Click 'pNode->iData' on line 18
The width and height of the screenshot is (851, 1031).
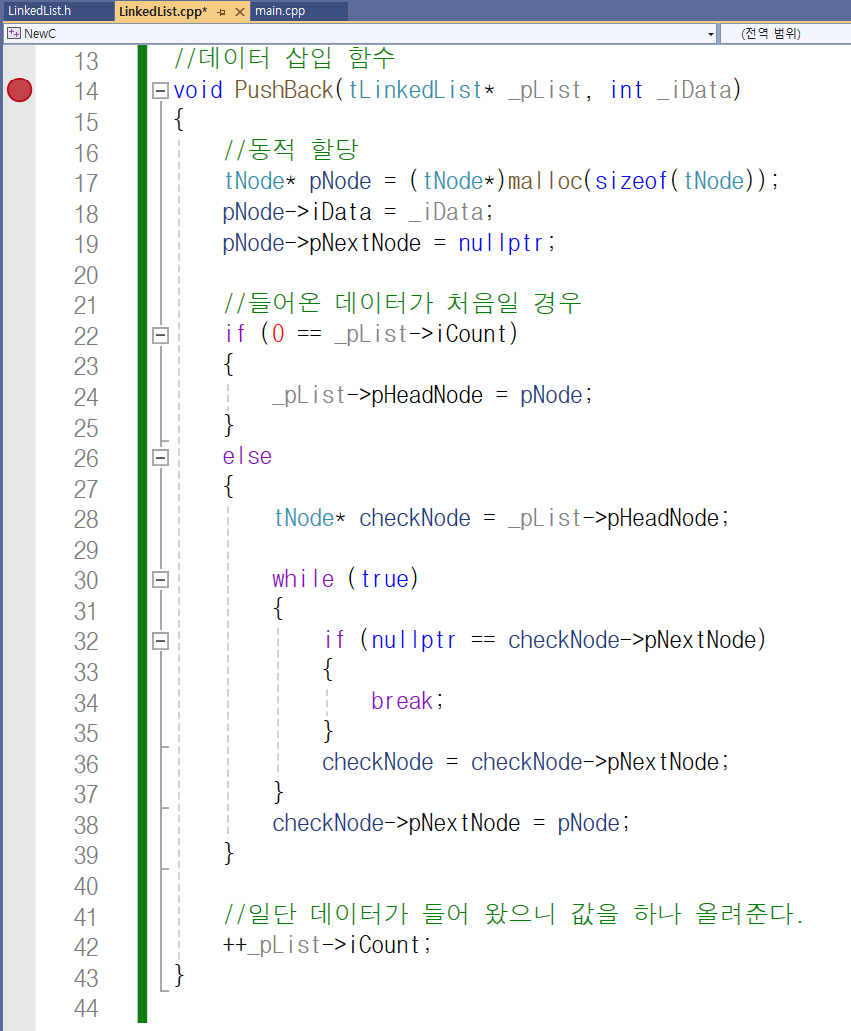pyautogui.click(x=297, y=212)
